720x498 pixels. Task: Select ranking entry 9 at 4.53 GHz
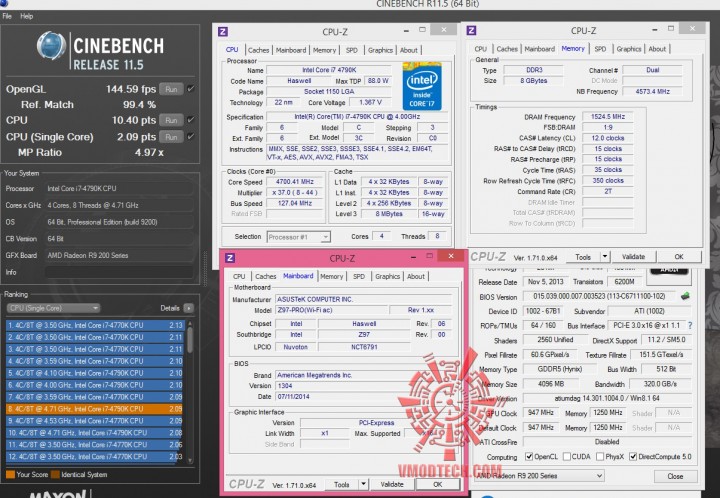point(95,420)
